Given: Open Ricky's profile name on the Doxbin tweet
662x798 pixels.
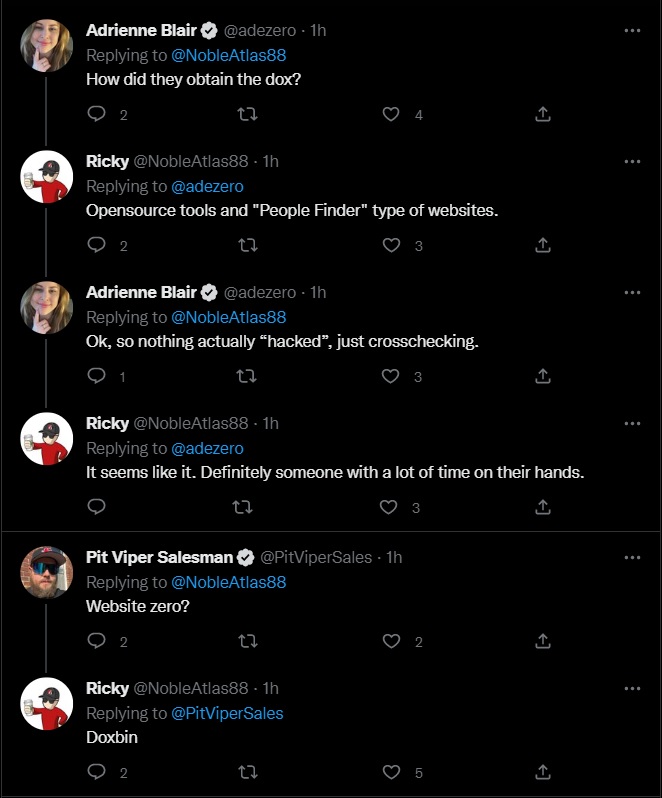Looking at the screenshot, I should coord(107,688).
